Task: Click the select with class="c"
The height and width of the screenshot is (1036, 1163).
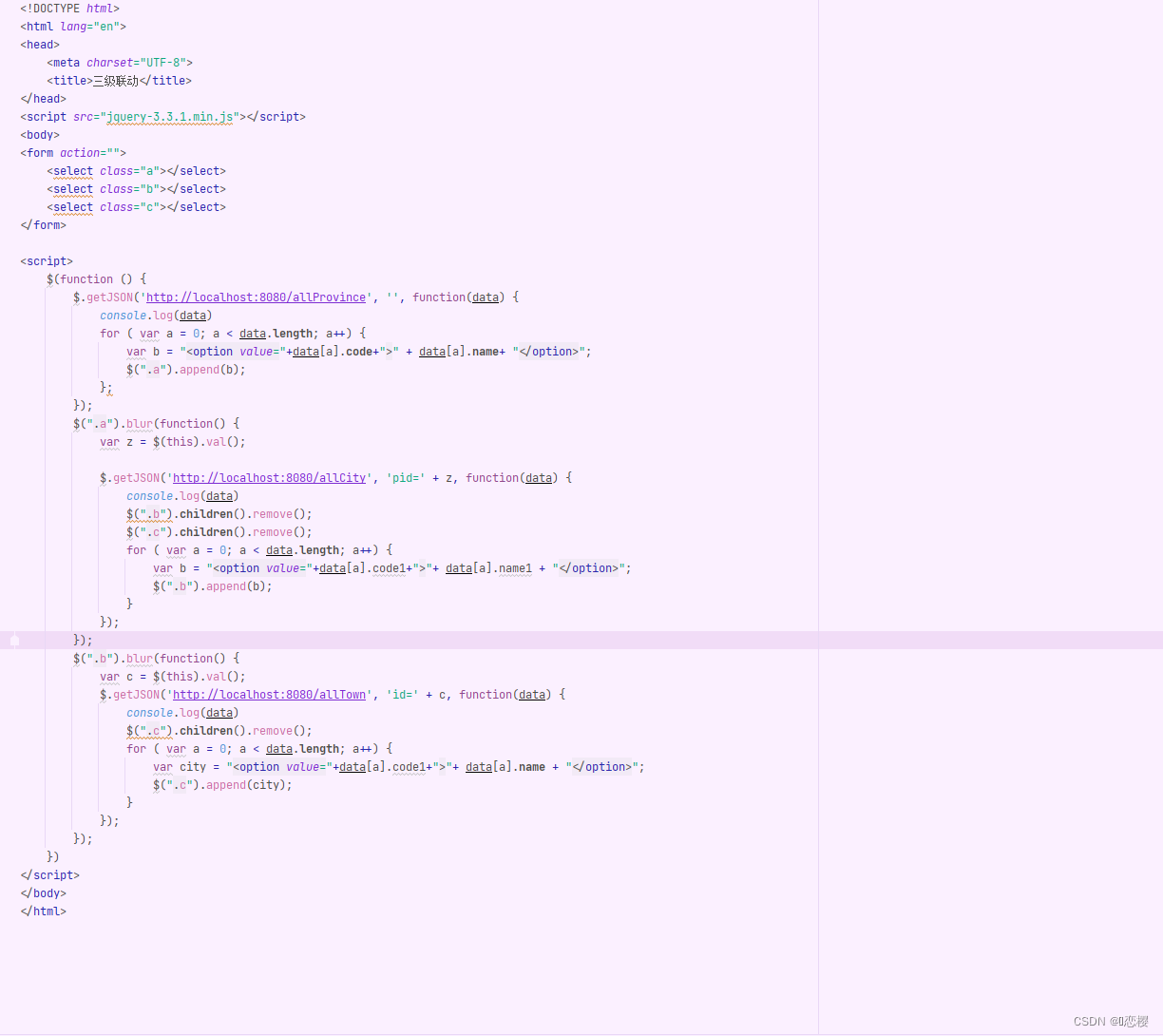Action: click(x=137, y=207)
